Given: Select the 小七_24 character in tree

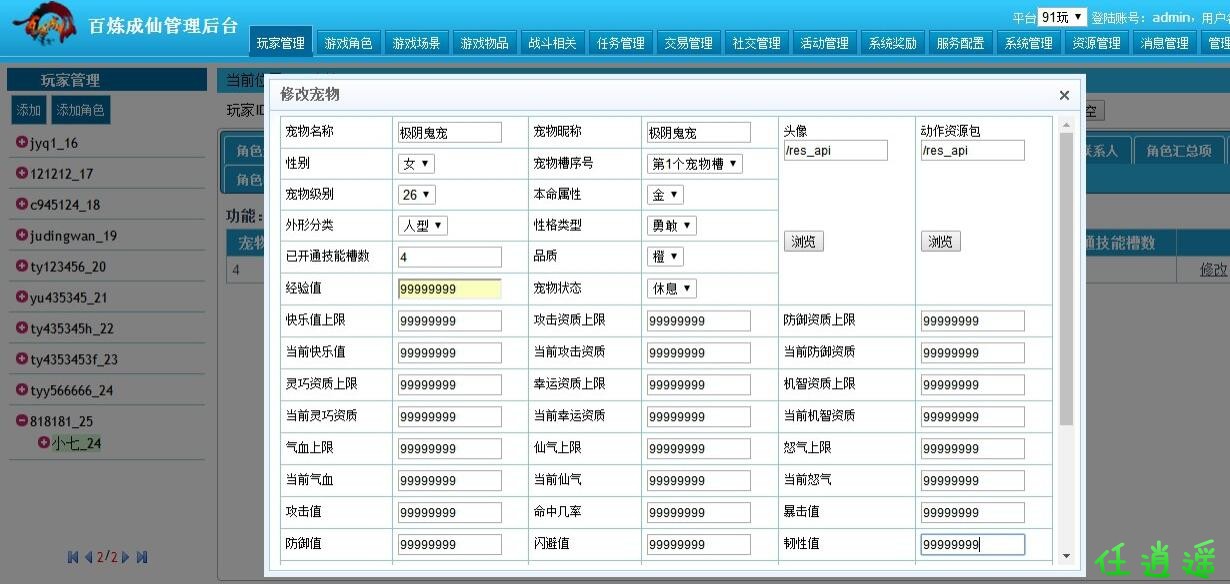Looking at the screenshot, I should [x=76, y=443].
